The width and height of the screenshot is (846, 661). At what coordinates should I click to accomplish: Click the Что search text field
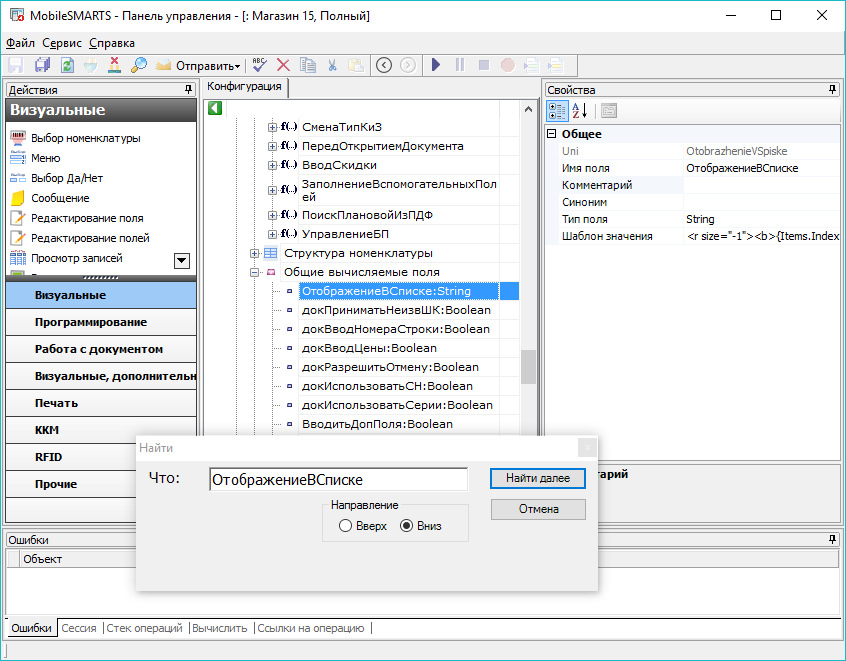338,479
